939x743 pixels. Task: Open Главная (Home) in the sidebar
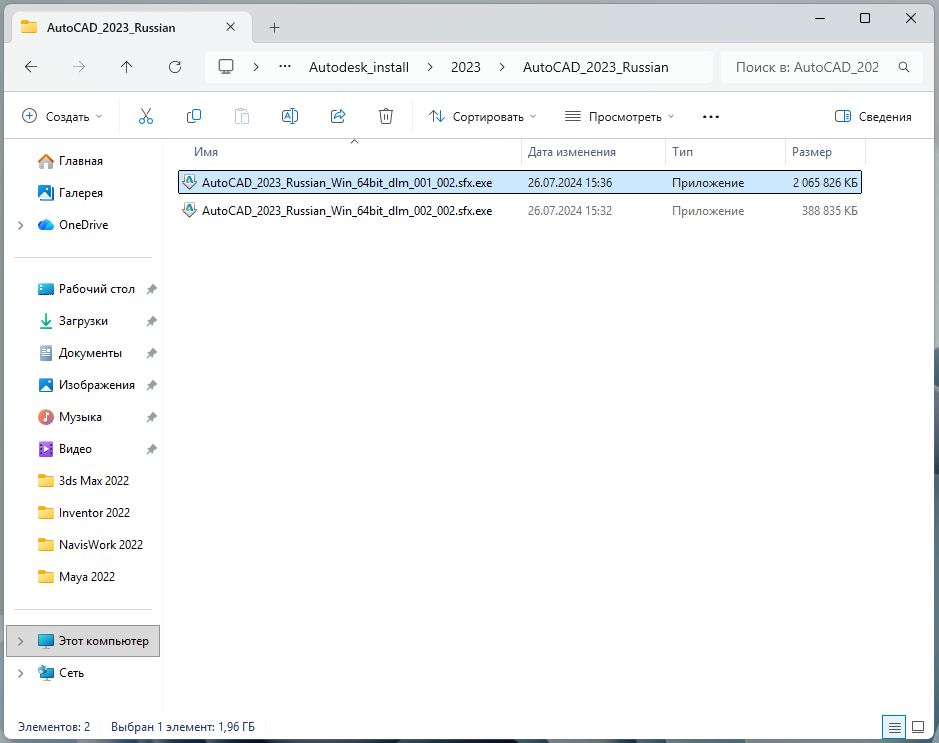click(x=70, y=161)
